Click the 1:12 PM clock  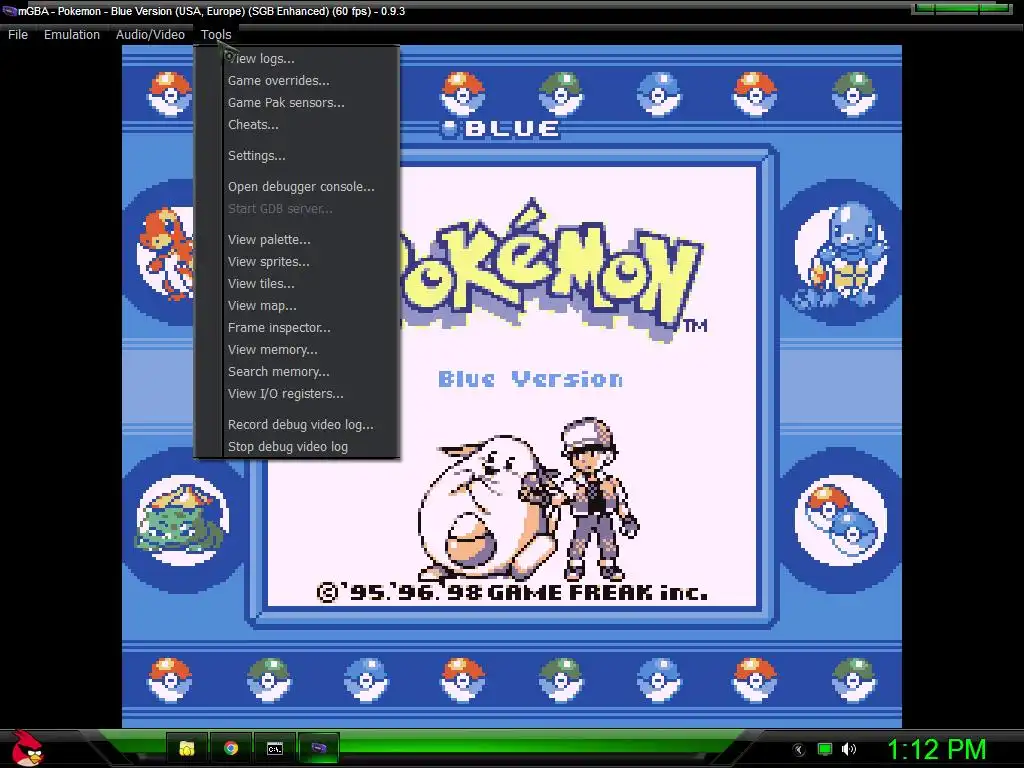click(936, 749)
